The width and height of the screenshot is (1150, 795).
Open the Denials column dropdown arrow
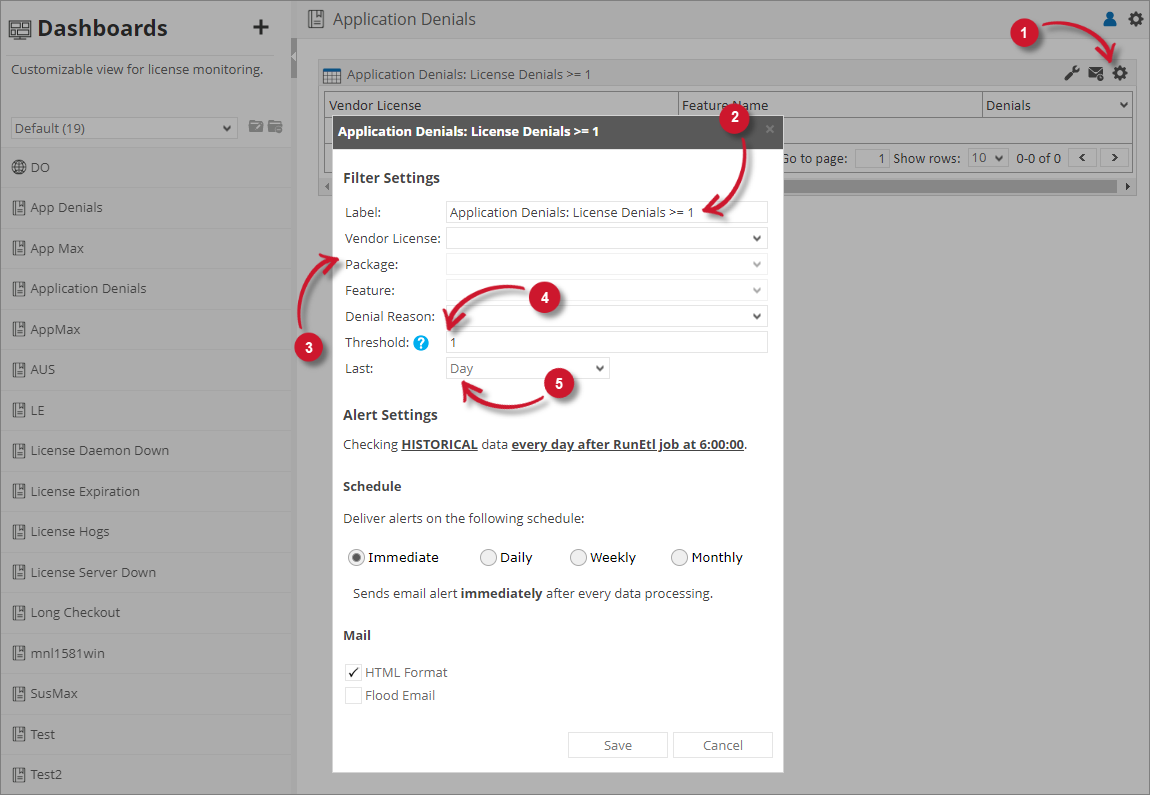[x=1124, y=105]
